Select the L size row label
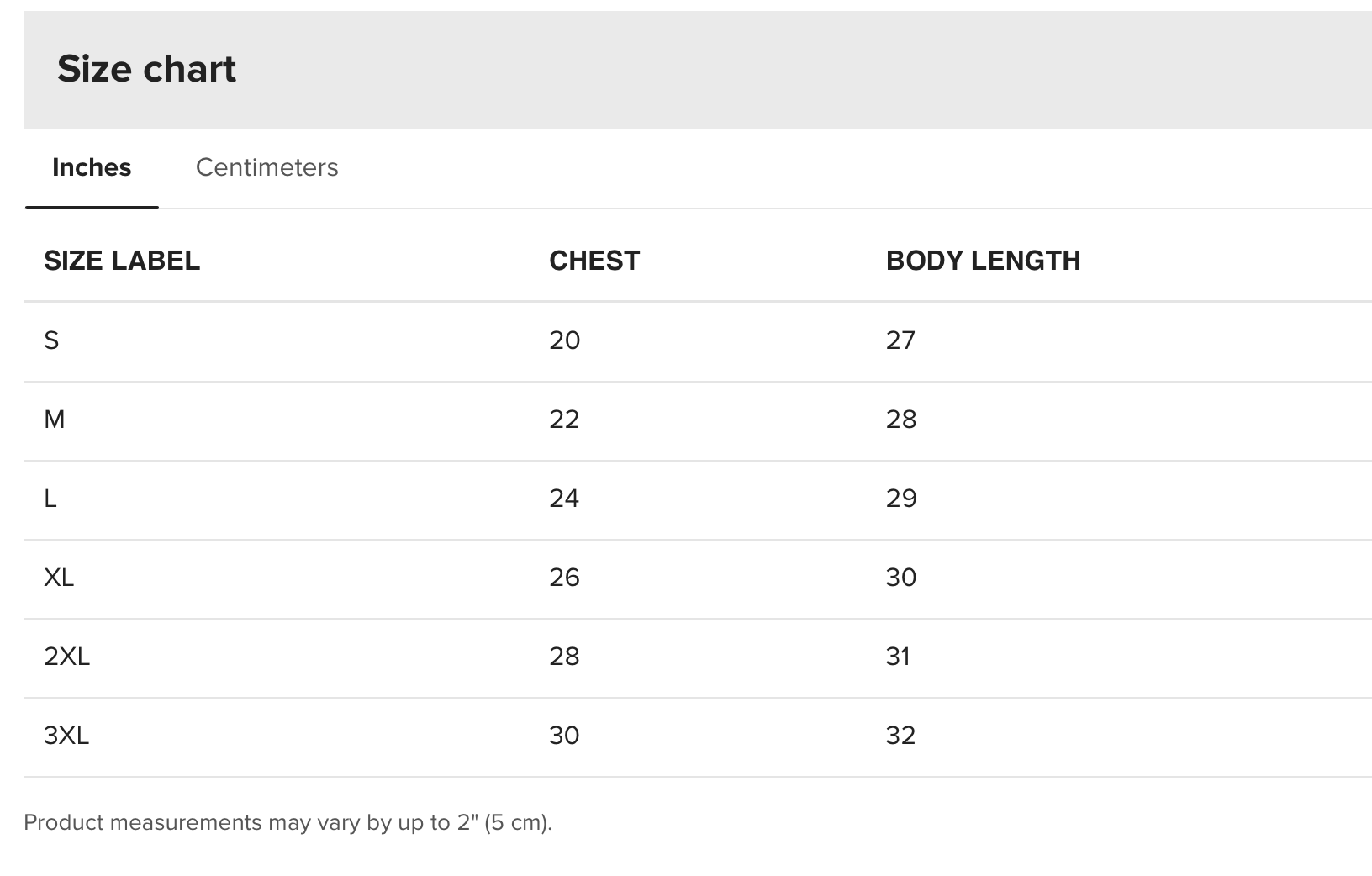 (50, 499)
